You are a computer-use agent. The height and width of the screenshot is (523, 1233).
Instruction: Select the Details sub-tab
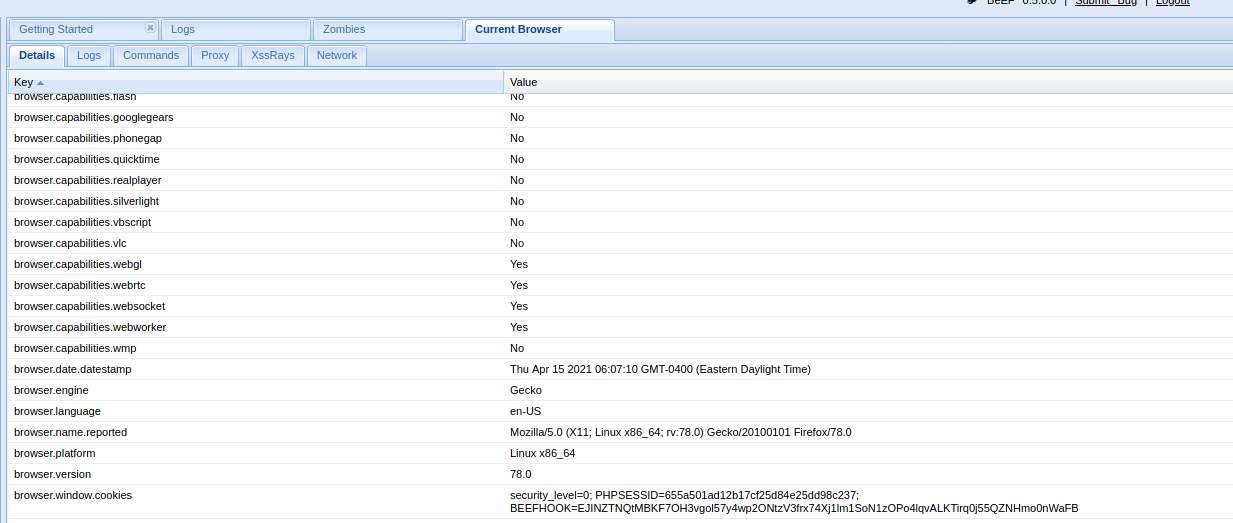coord(37,56)
